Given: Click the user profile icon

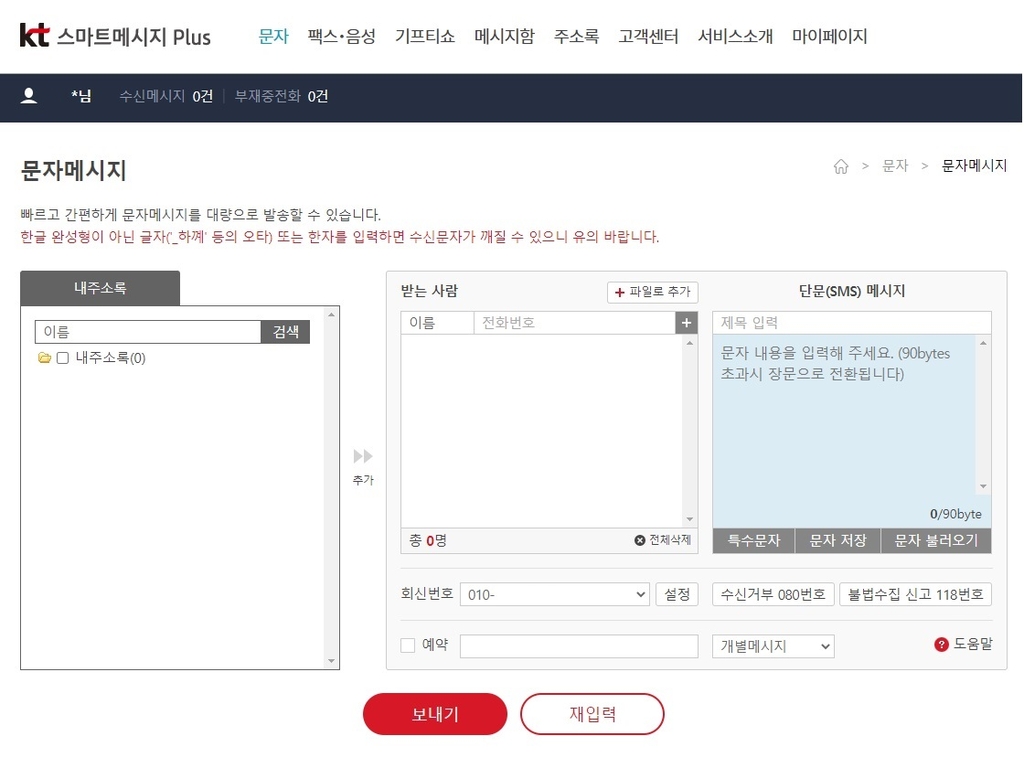Looking at the screenshot, I should (x=29, y=96).
